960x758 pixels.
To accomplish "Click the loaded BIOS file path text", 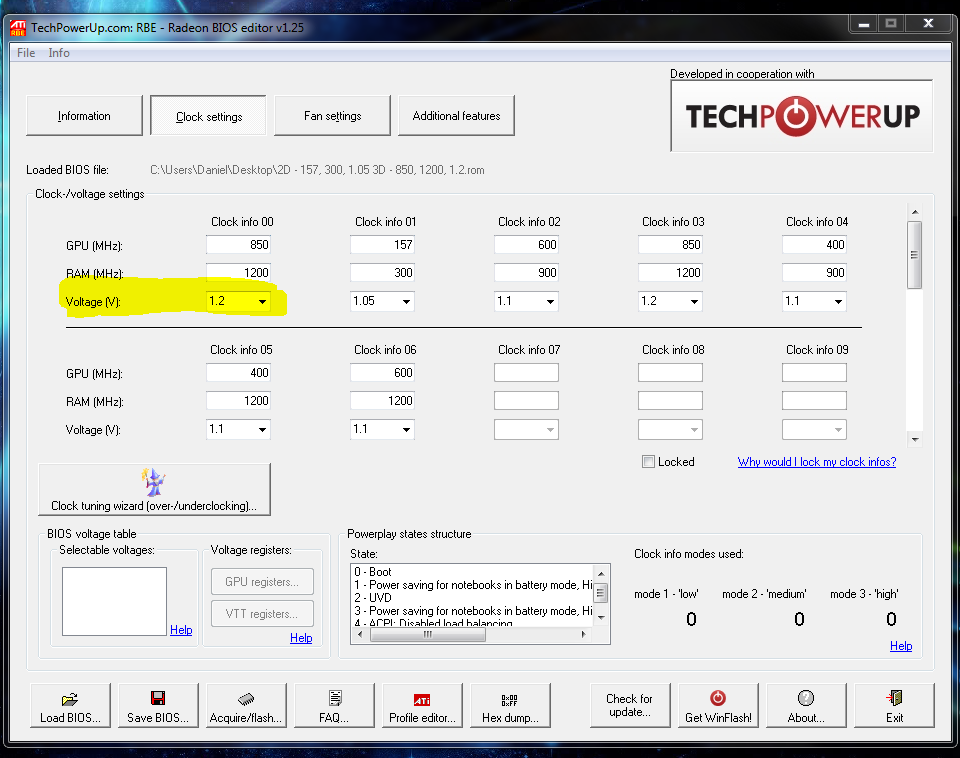I will [x=317, y=170].
